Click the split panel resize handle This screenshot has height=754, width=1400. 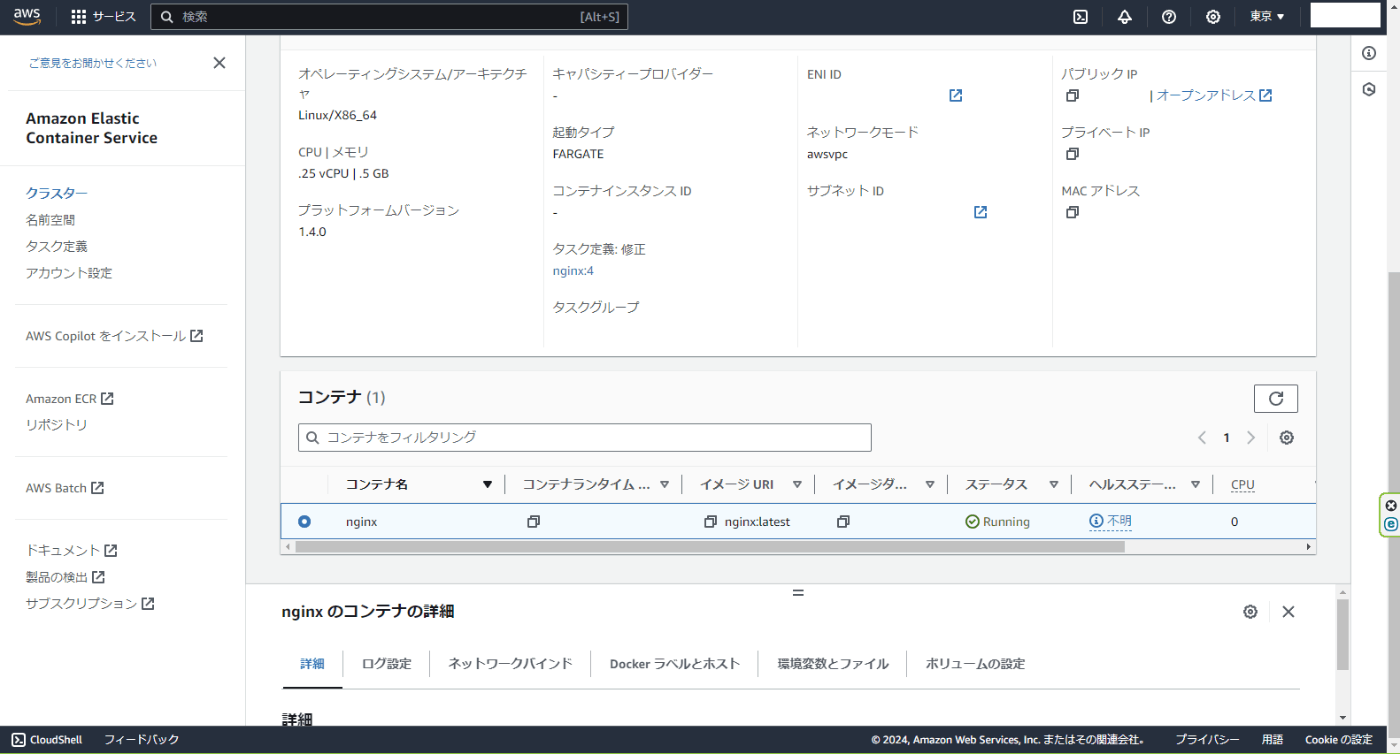[x=798, y=593]
